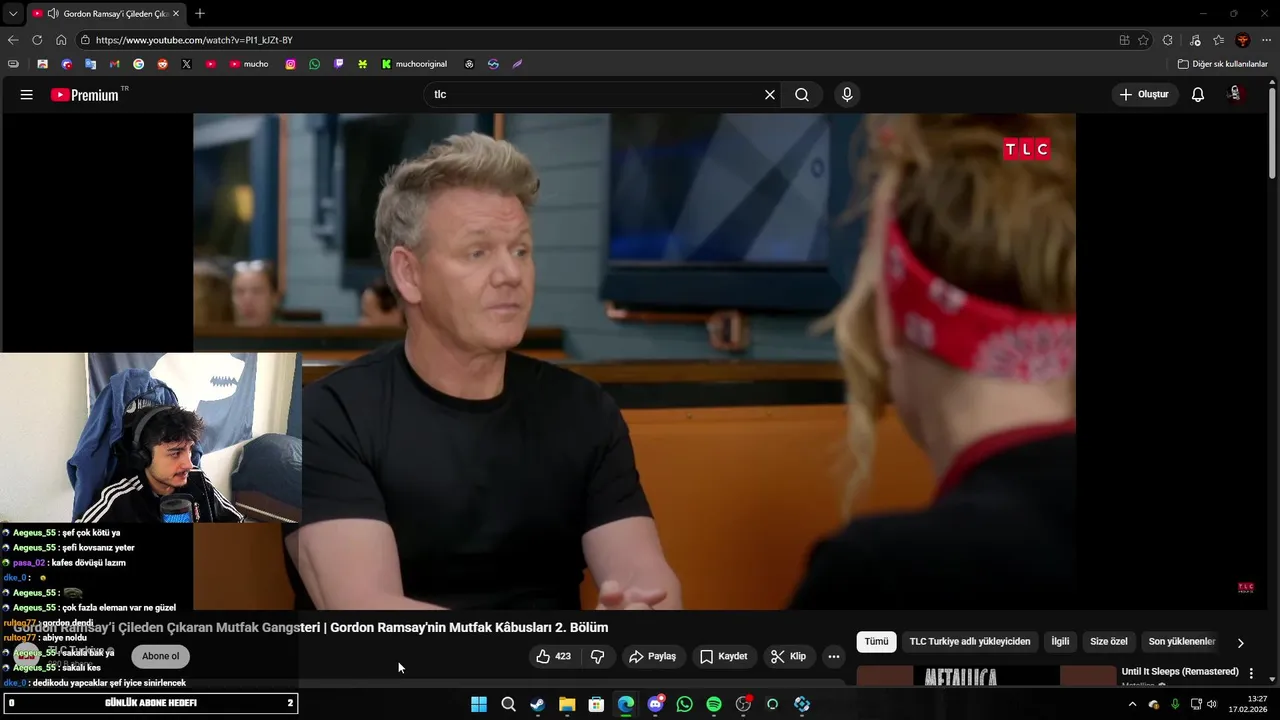
Task: Open the Twitch bookmark icon
Action: click(339, 64)
